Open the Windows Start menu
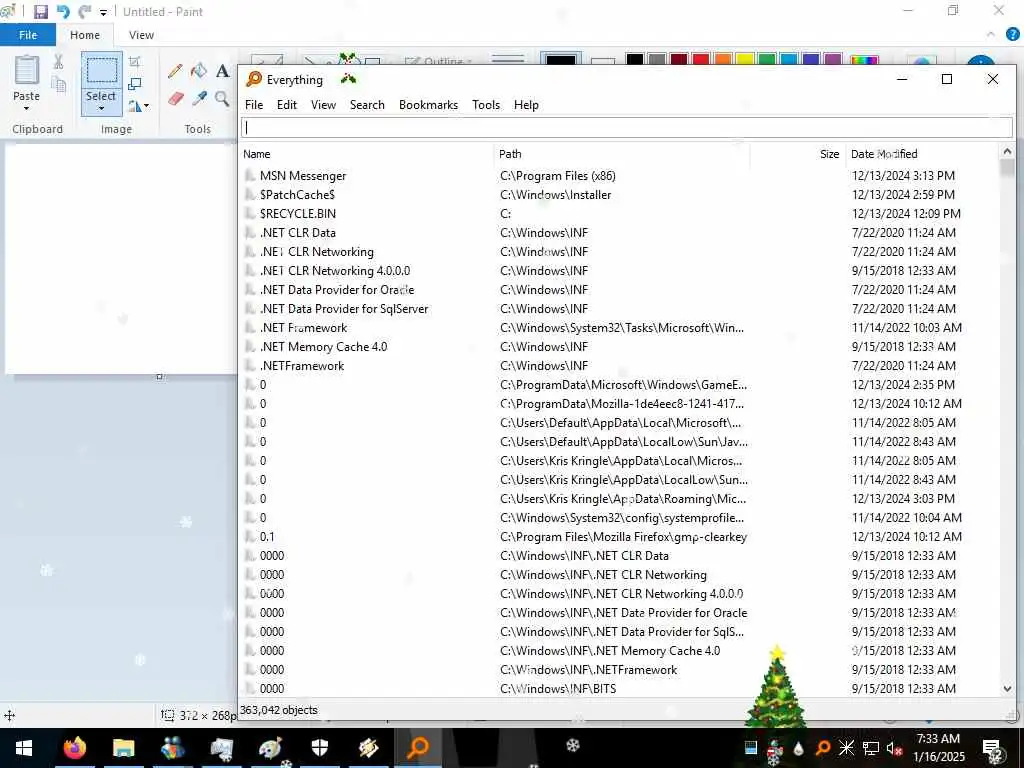The height and width of the screenshot is (768, 1024). (x=24, y=748)
